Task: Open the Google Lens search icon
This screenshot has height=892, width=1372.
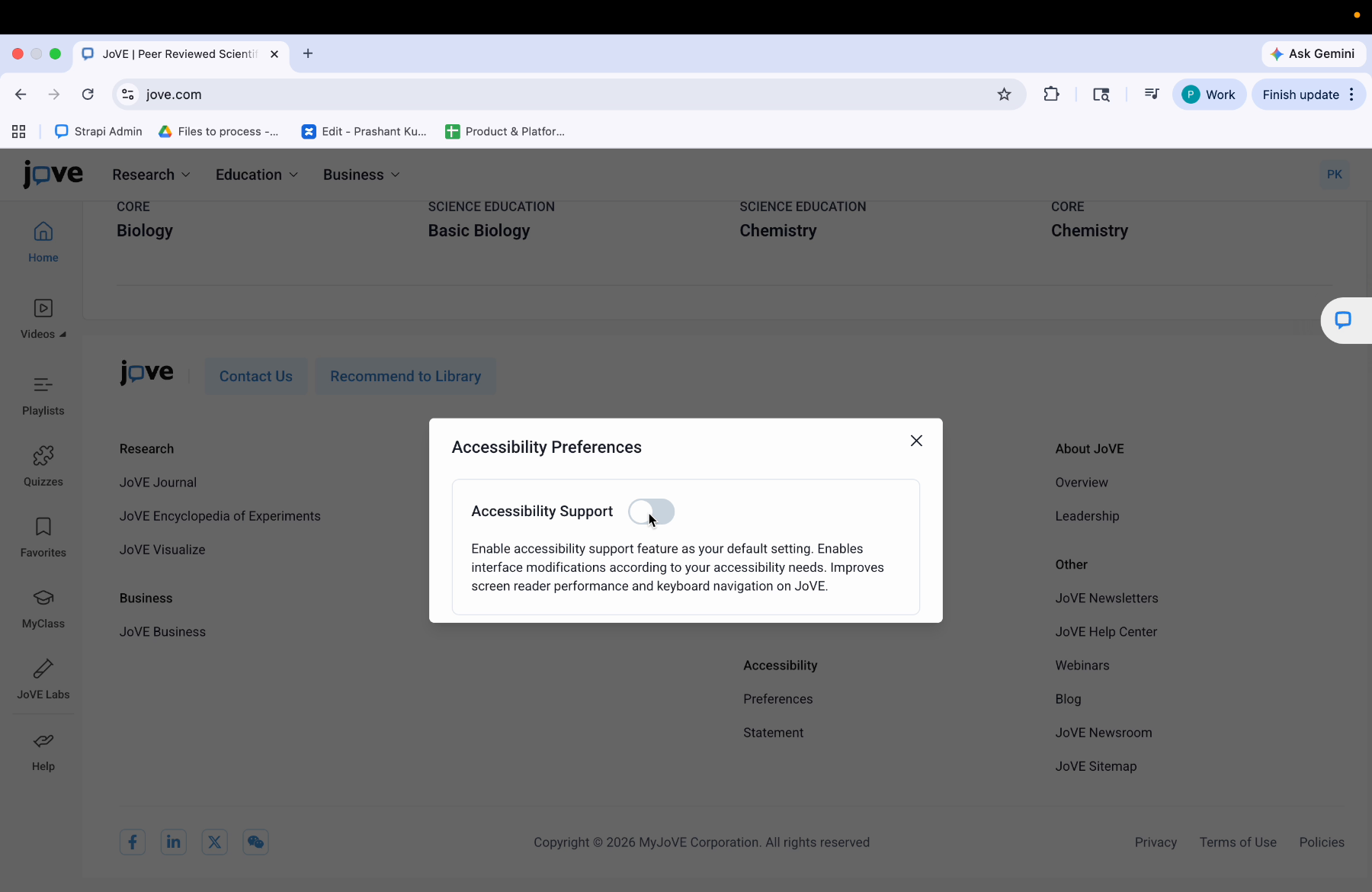Action: 1101,95
